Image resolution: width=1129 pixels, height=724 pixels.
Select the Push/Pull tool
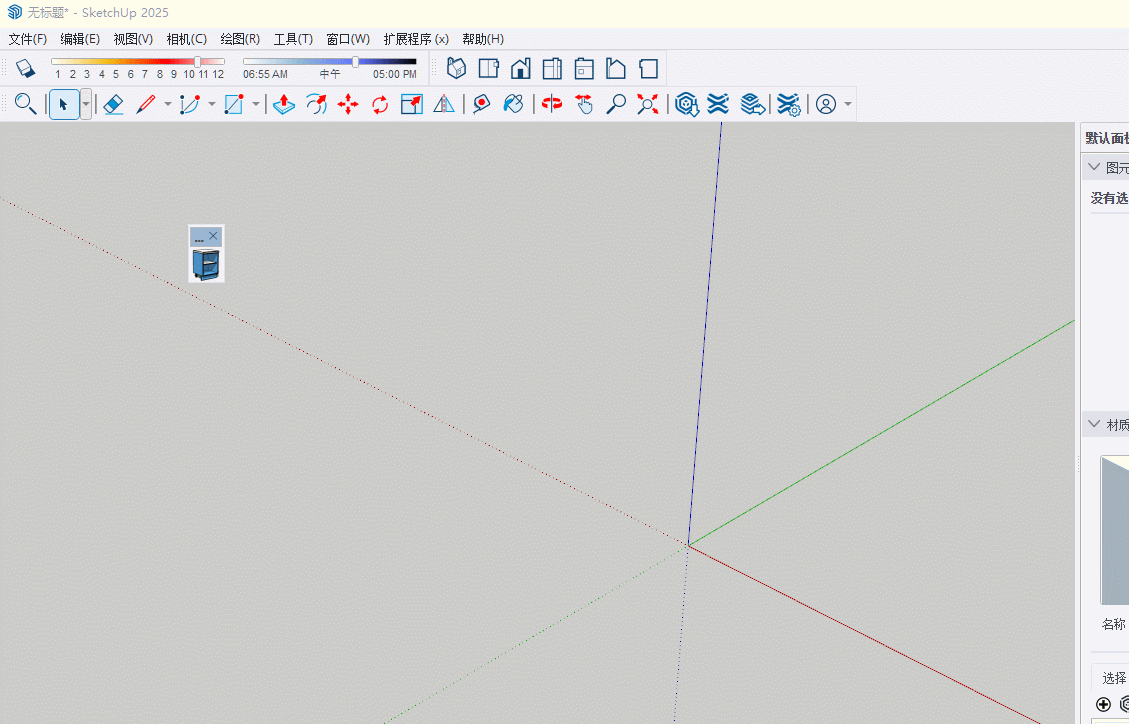pos(284,104)
